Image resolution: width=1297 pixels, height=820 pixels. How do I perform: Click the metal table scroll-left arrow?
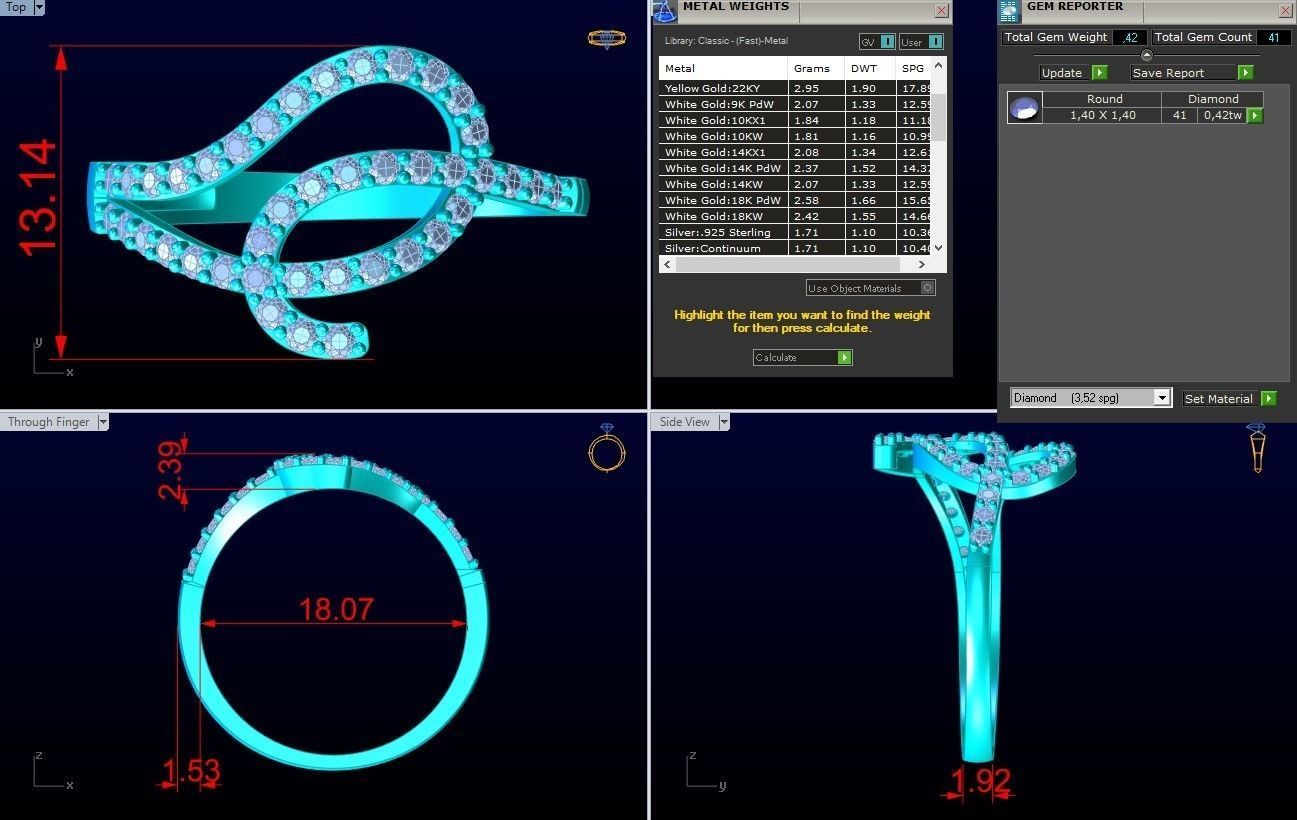click(666, 264)
